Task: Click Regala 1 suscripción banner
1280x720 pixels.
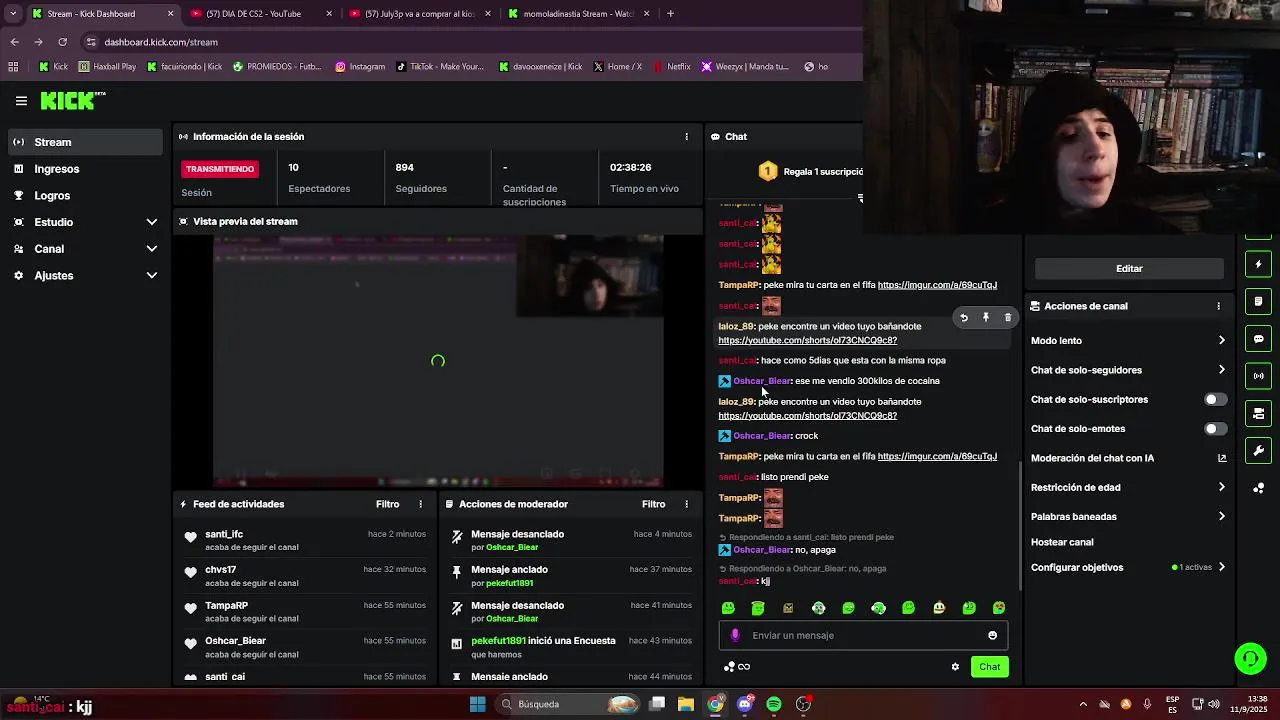Action: [x=810, y=172]
